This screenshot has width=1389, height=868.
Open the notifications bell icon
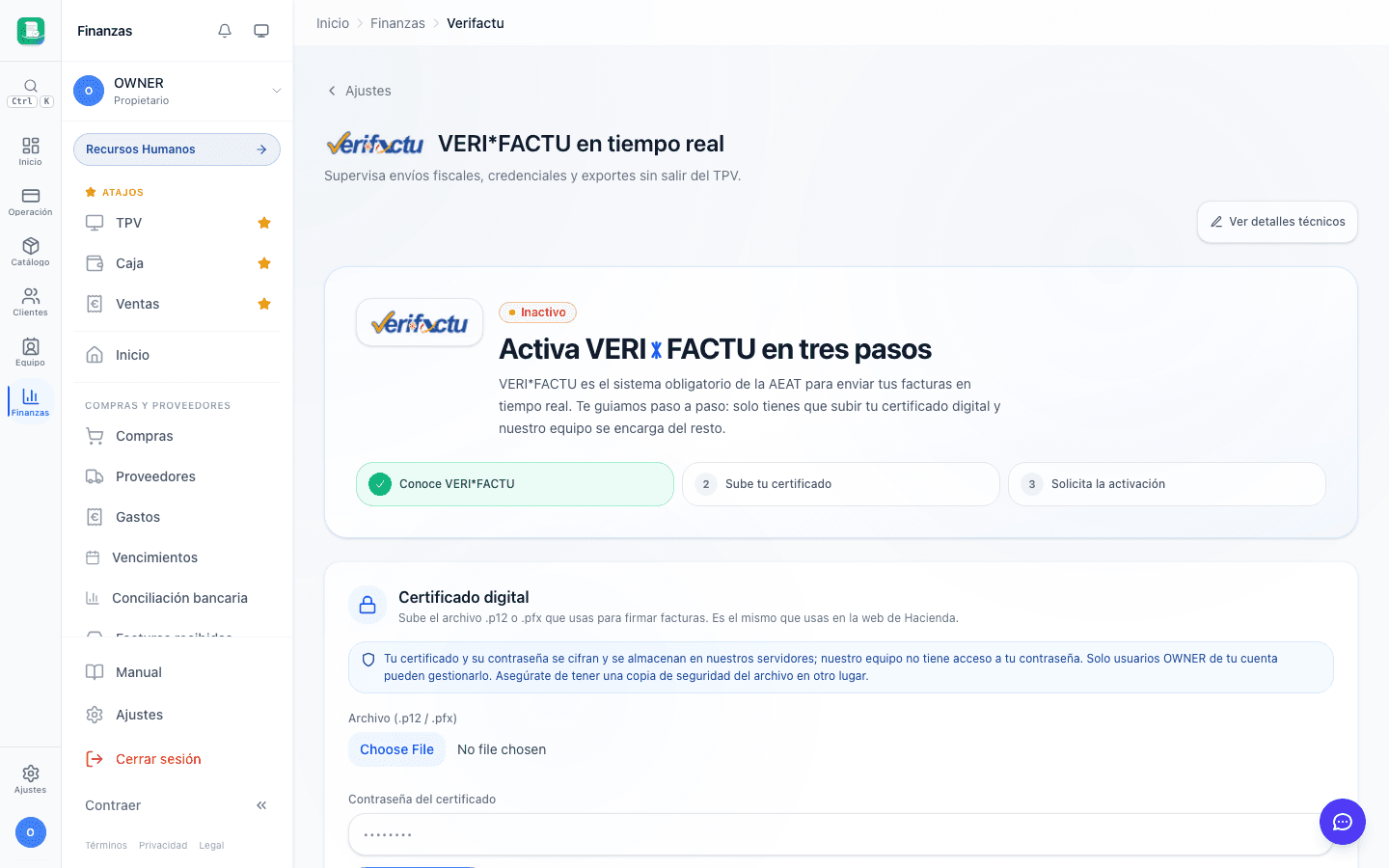(x=225, y=31)
